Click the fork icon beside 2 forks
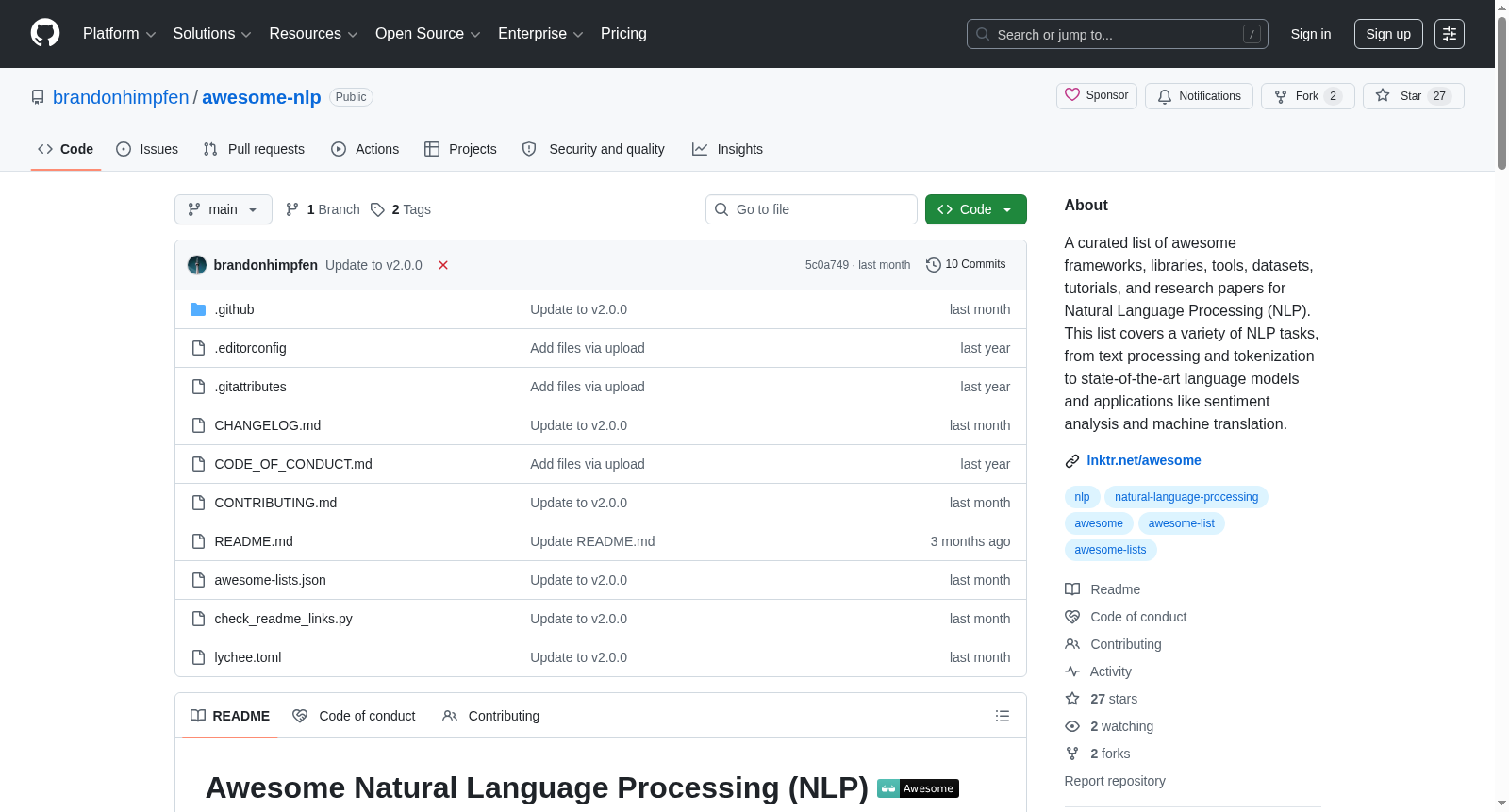This screenshot has height=812, width=1509. [x=1072, y=754]
